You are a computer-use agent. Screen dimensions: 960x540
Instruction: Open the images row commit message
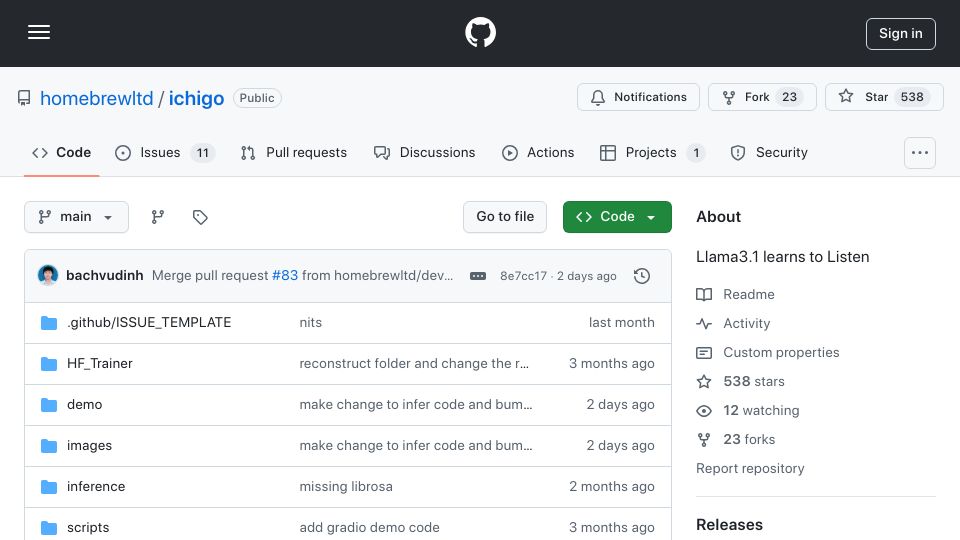pyautogui.click(x=416, y=446)
